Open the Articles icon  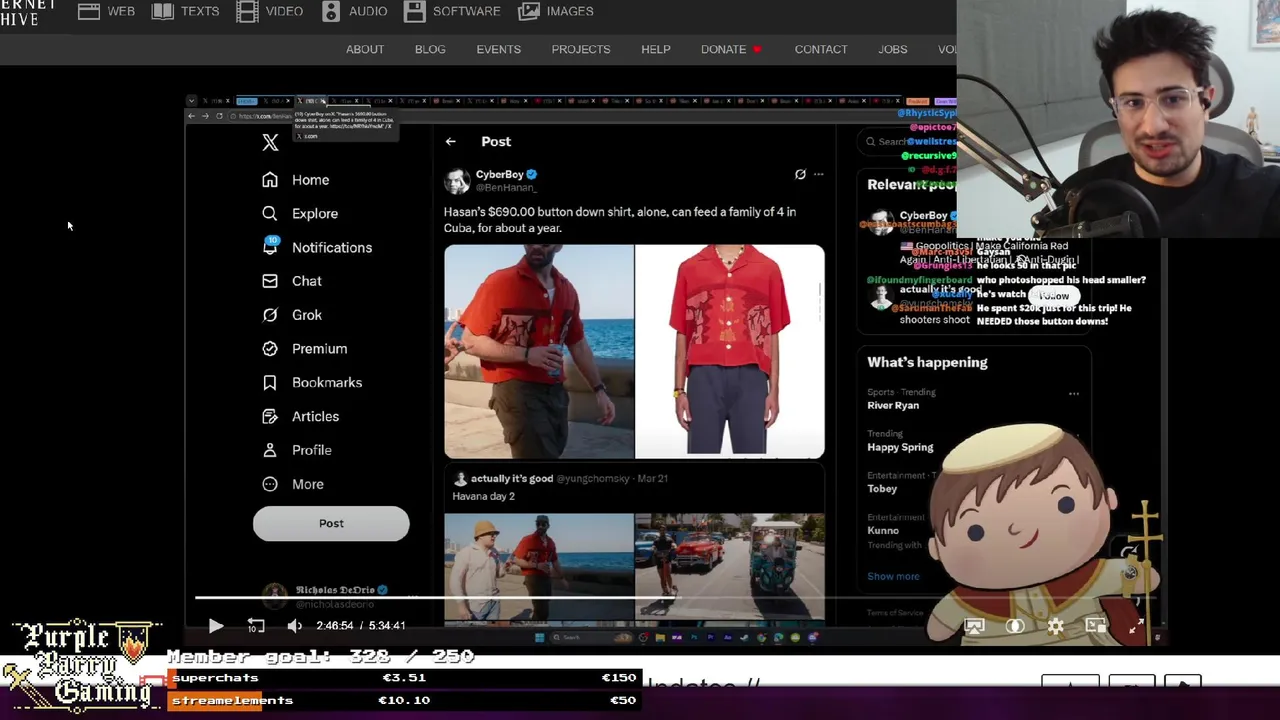click(270, 416)
